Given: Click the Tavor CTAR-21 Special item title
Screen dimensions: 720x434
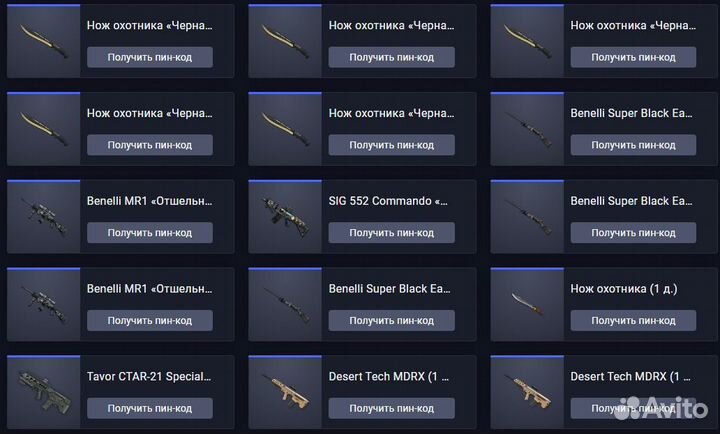Looking at the screenshot, I should point(149,377).
